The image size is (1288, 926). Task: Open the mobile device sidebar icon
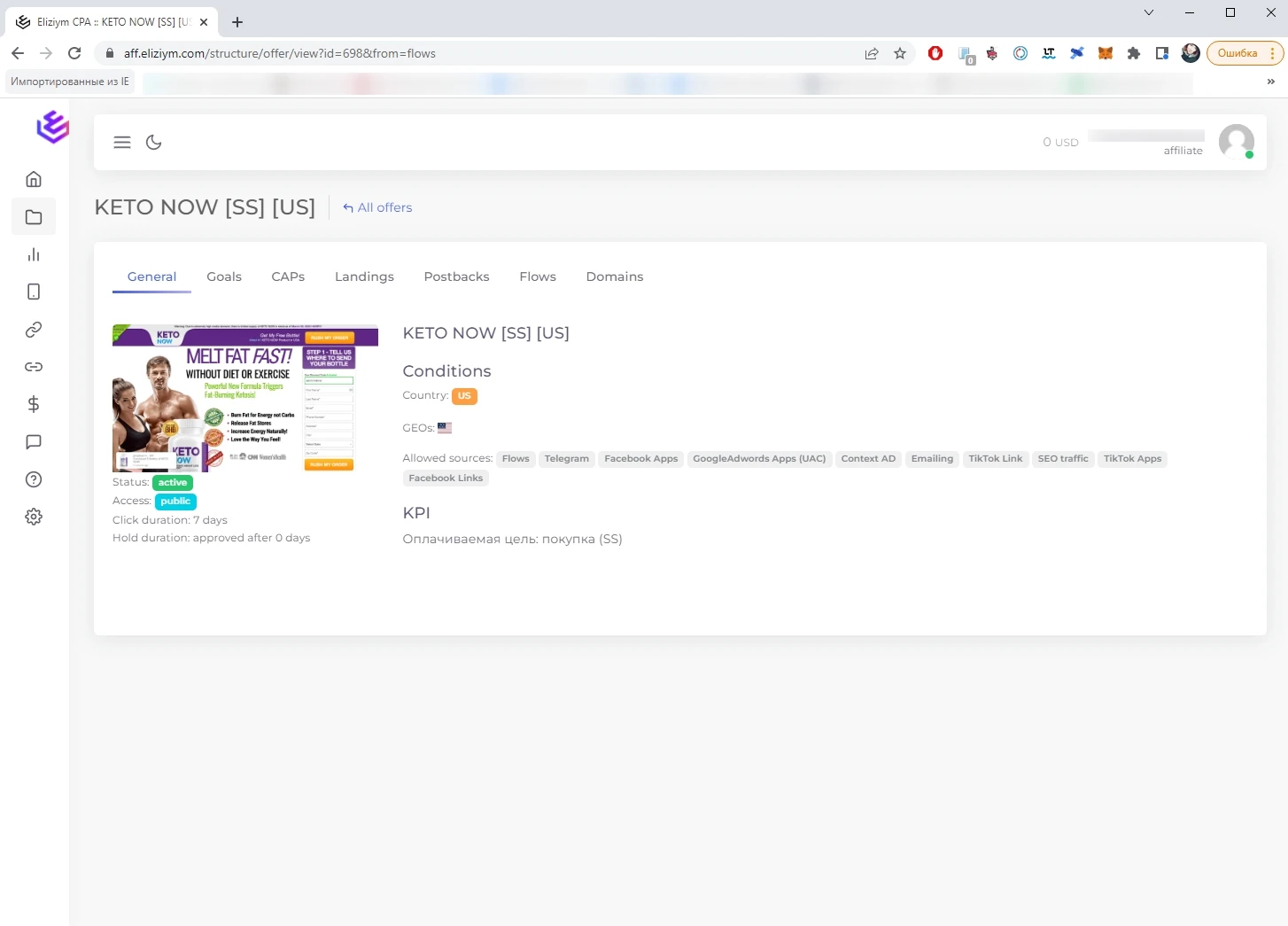(x=34, y=292)
